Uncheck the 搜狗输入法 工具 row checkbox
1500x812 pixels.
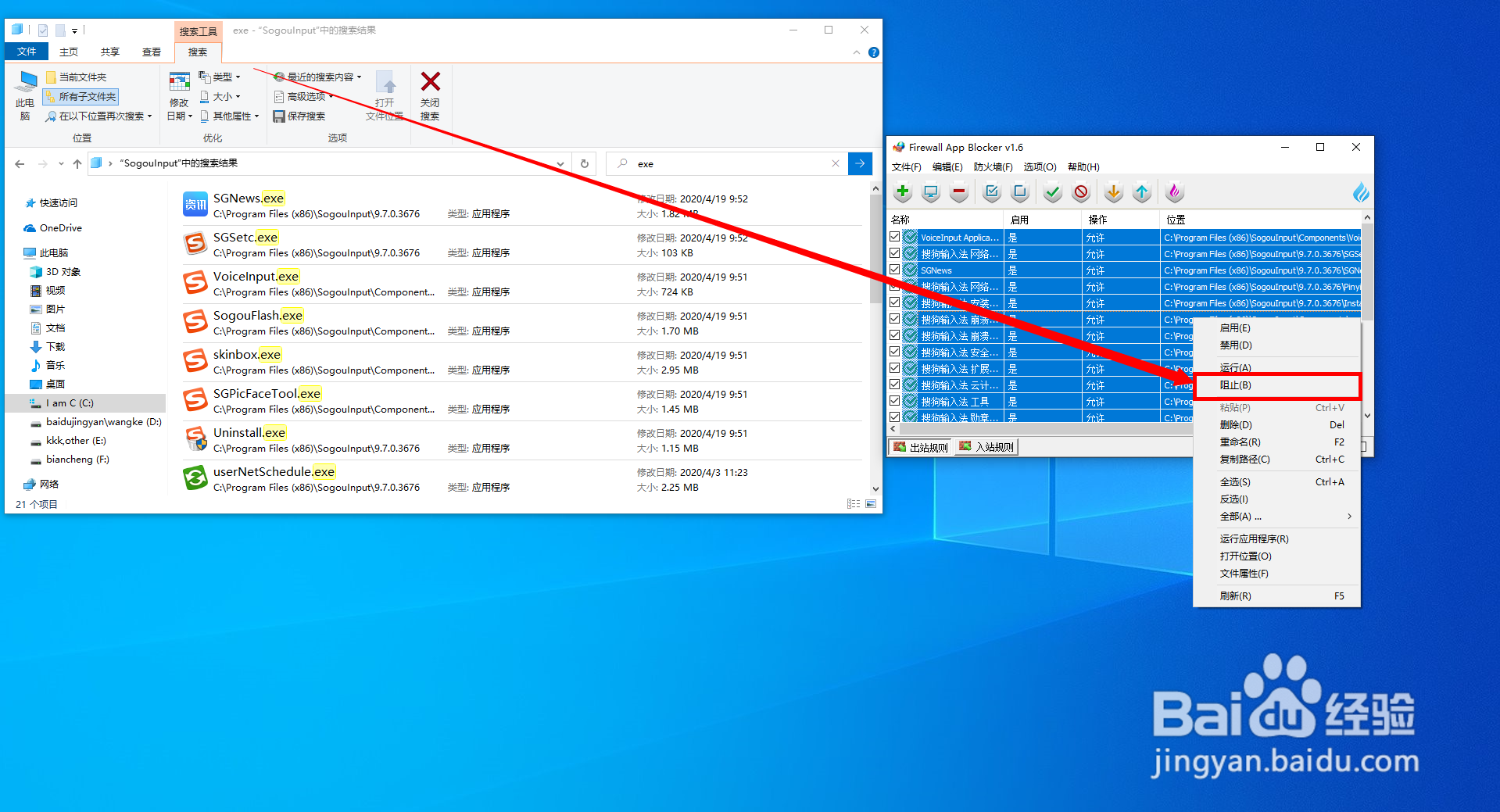click(x=894, y=401)
